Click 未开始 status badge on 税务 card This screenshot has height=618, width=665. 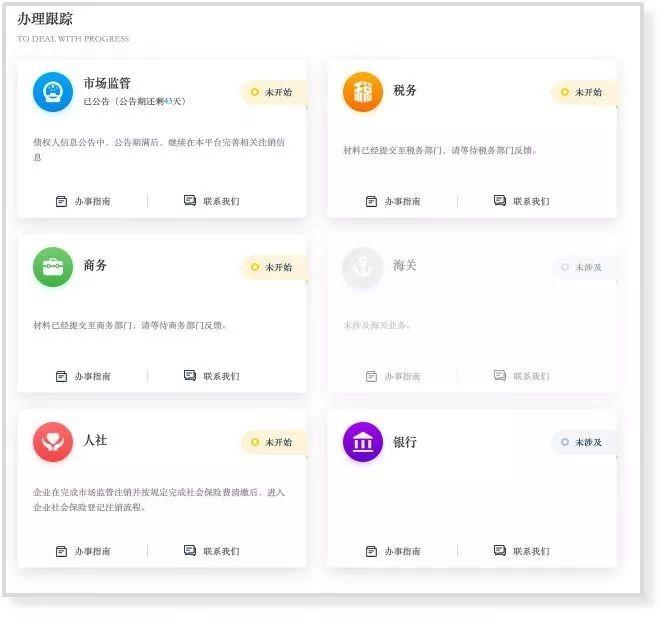point(584,92)
